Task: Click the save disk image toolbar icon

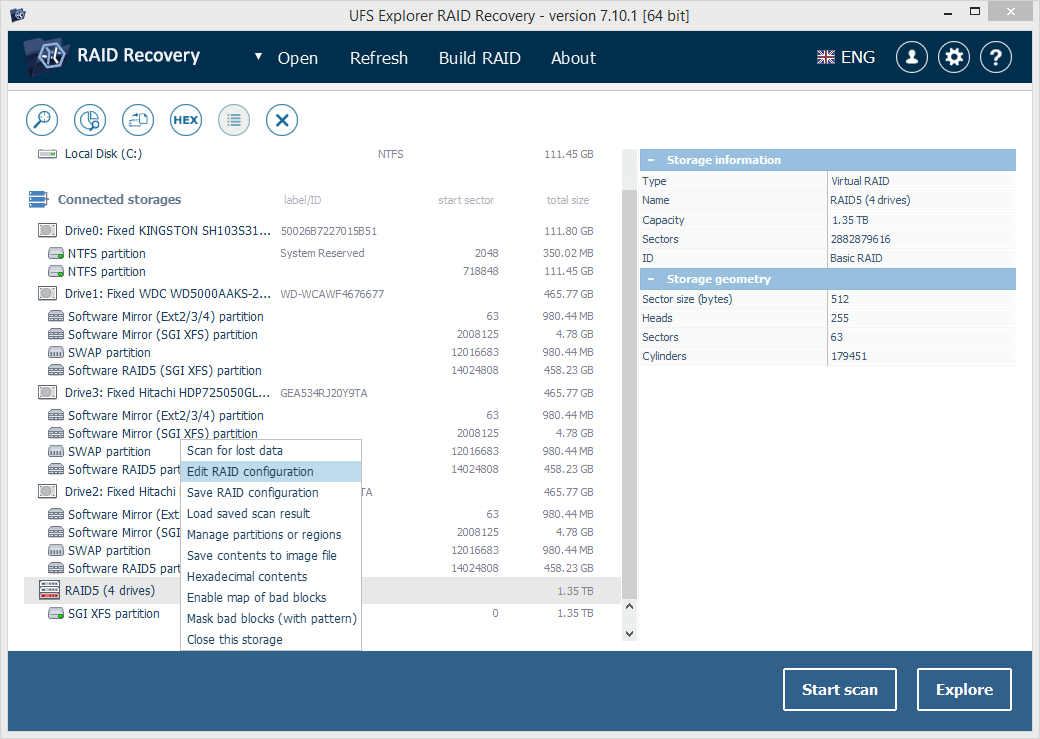Action: point(138,120)
